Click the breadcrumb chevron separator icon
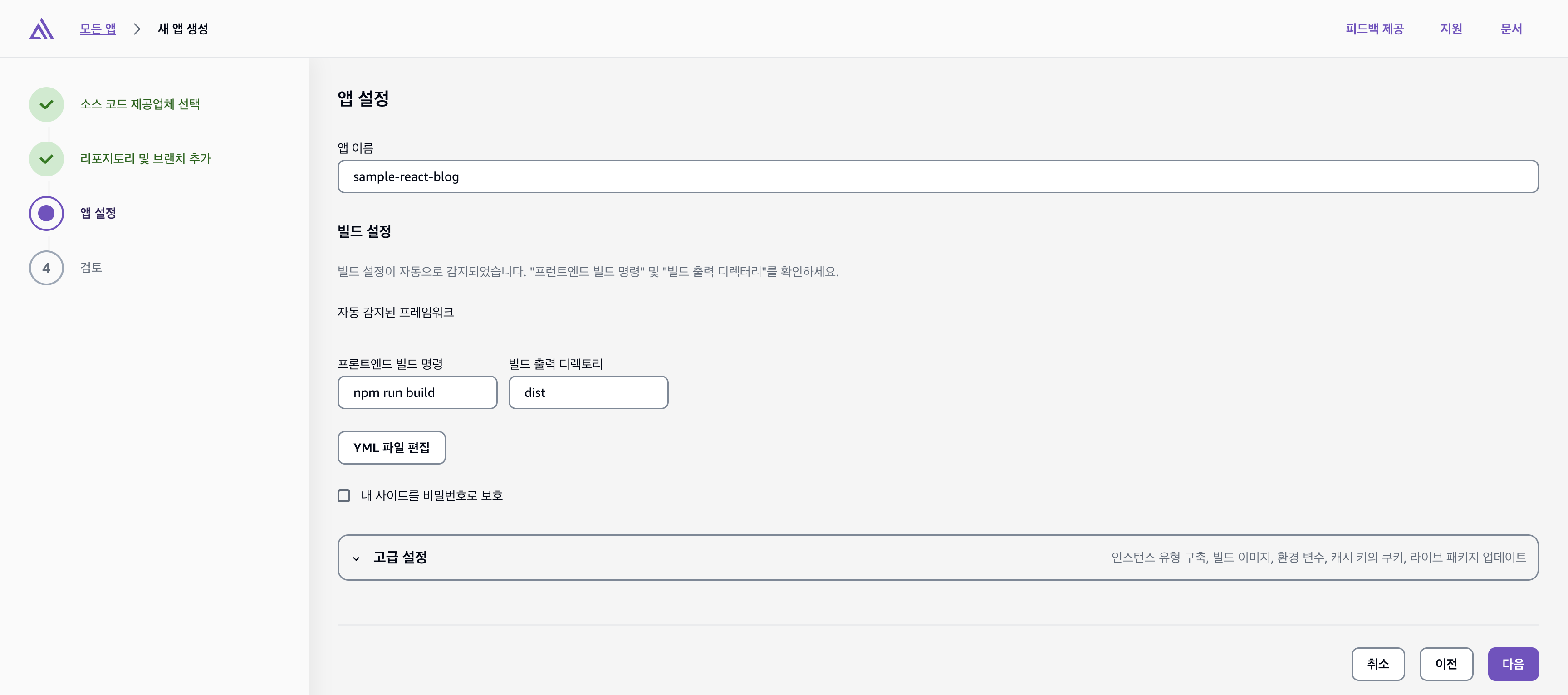Screen dimensions: 1568x695 point(137,29)
